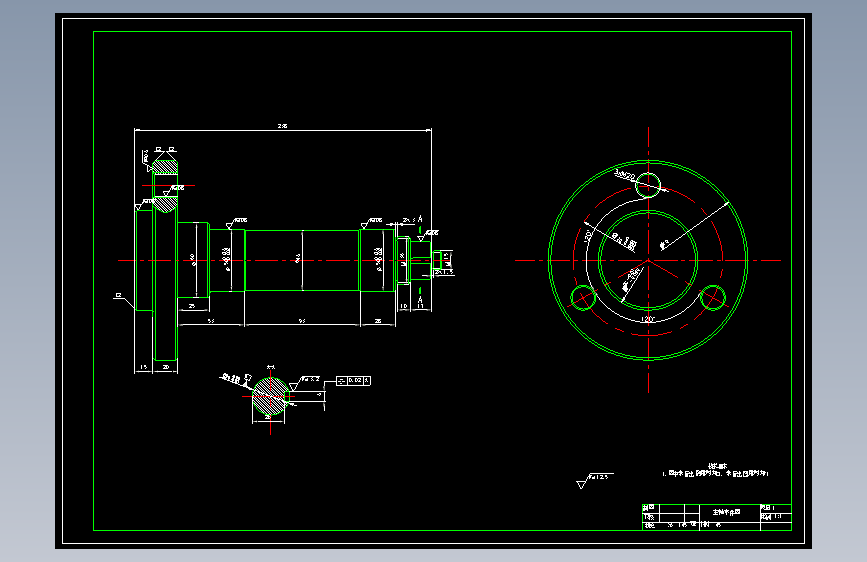Click the upper section mark letter A
This screenshot has height=562, width=867.
(x=420, y=219)
